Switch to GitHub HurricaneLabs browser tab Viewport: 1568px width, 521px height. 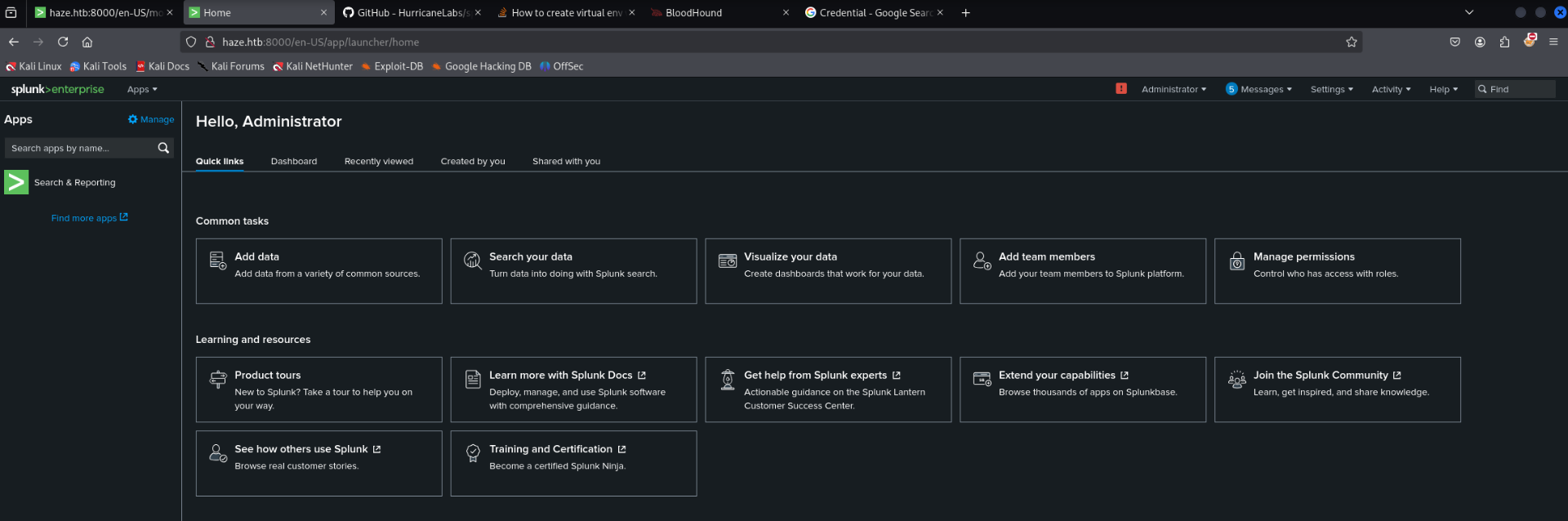[x=412, y=12]
